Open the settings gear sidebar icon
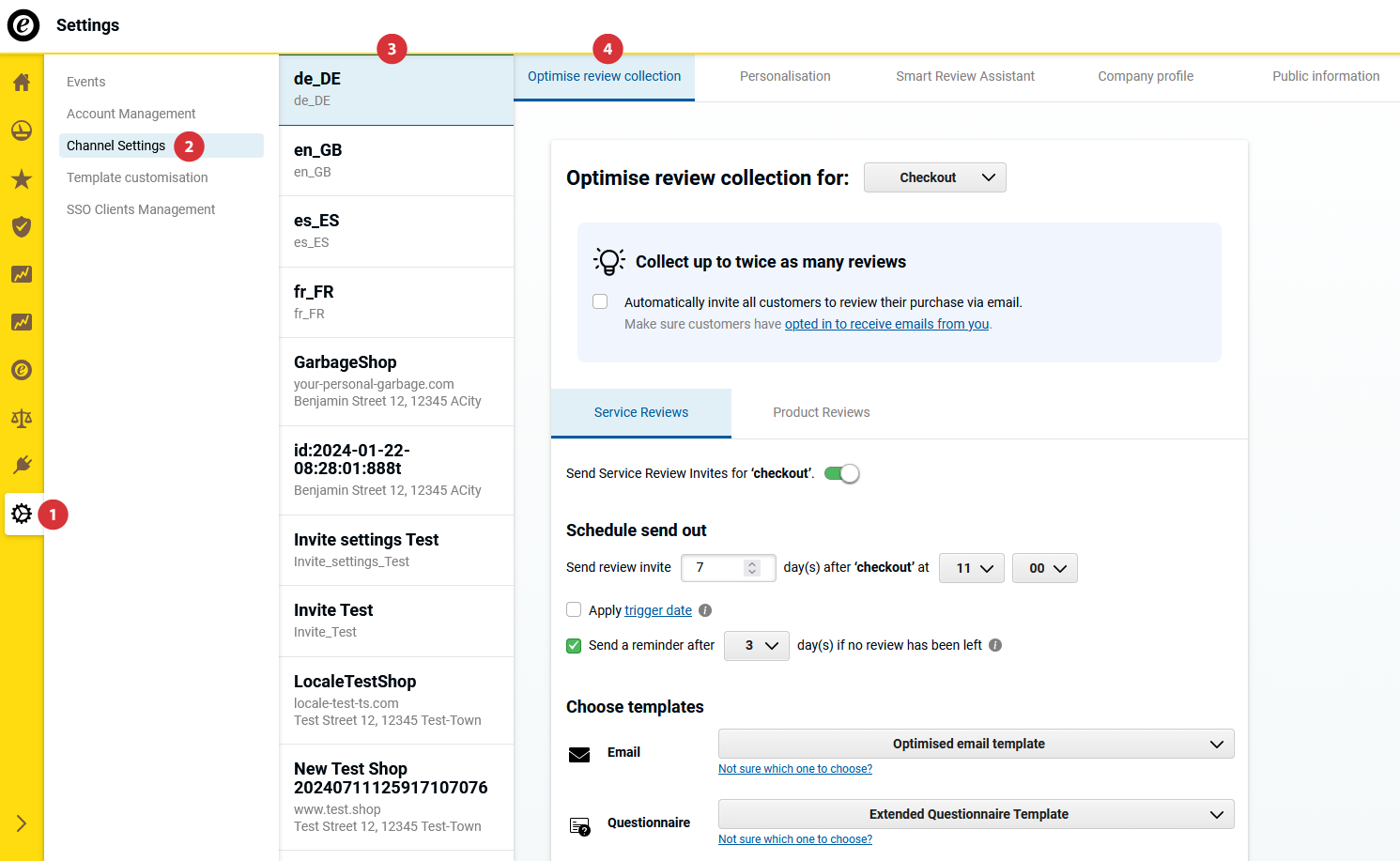This screenshot has width=1400, height=861. [22, 514]
